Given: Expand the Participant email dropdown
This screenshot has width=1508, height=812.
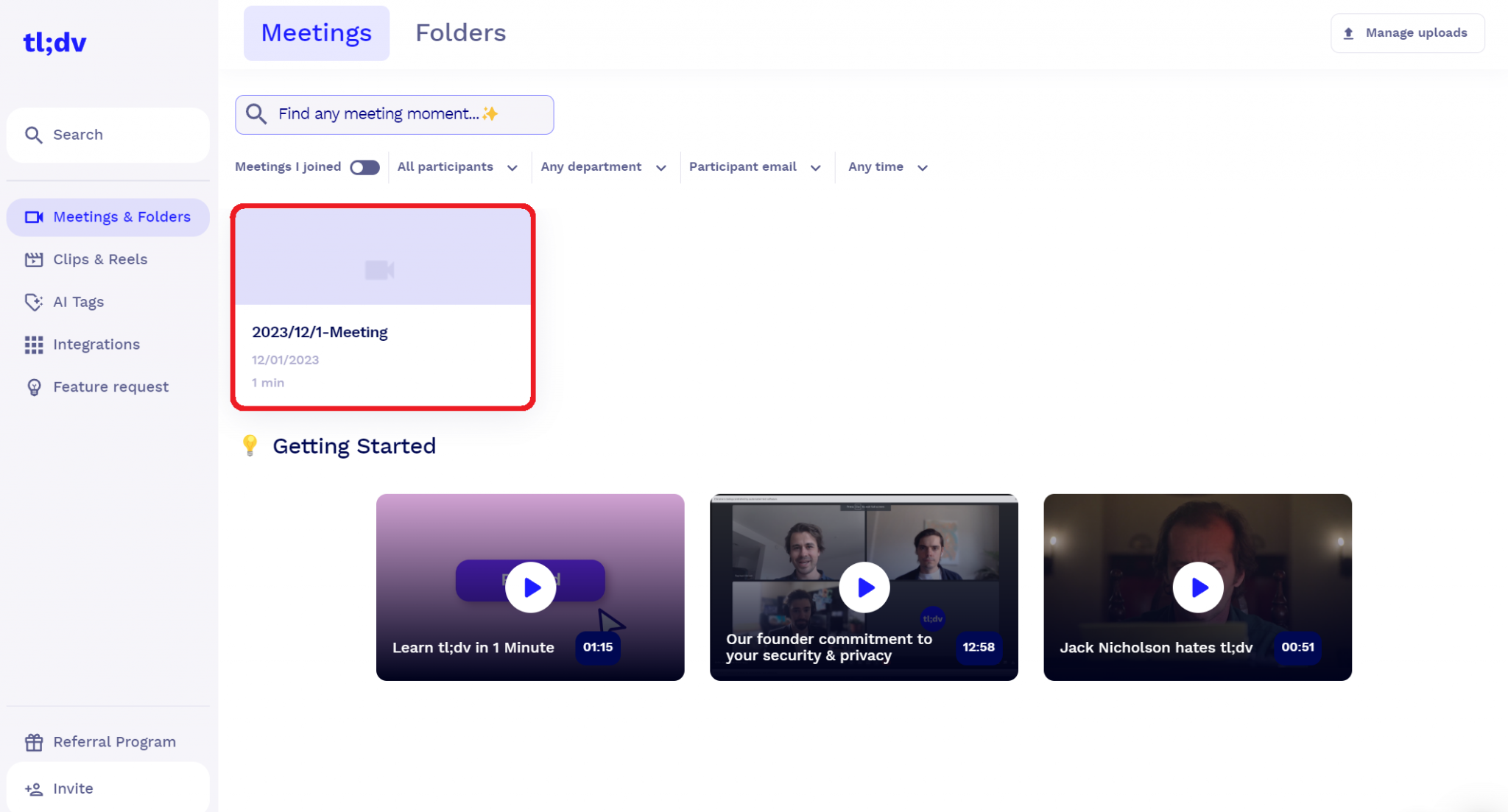Looking at the screenshot, I should coord(755,167).
